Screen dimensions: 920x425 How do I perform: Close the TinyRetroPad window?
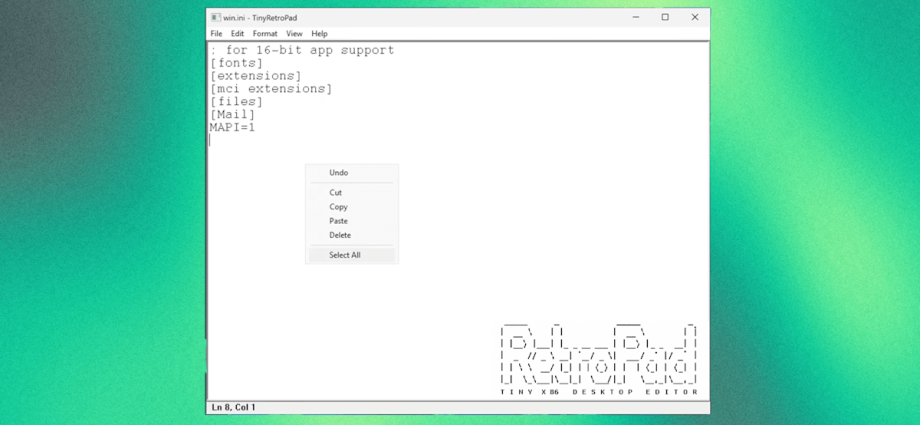coord(695,18)
